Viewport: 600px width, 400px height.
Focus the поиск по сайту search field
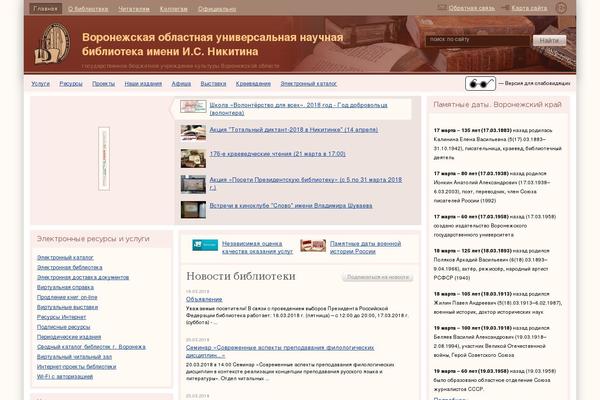click(478, 40)
